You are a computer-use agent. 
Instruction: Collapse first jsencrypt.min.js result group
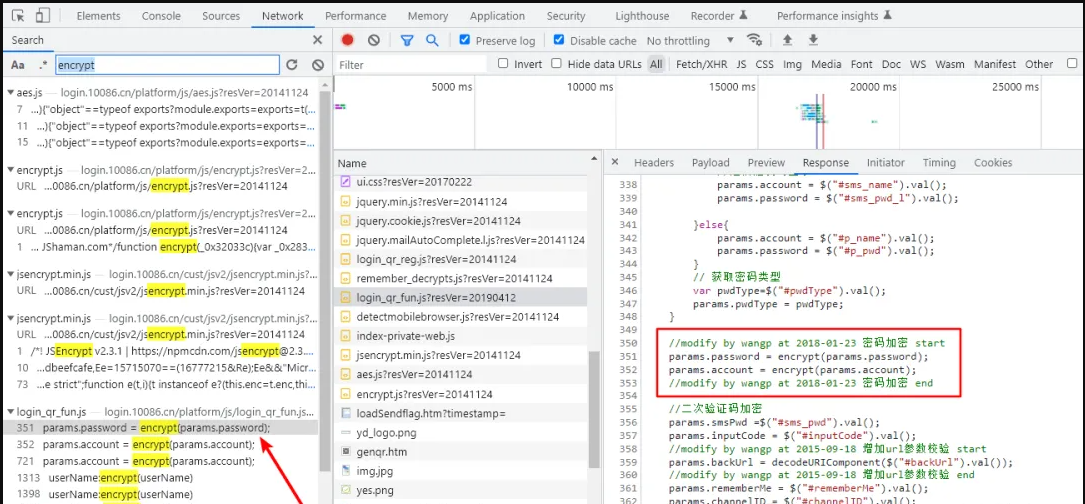point(10,274)
